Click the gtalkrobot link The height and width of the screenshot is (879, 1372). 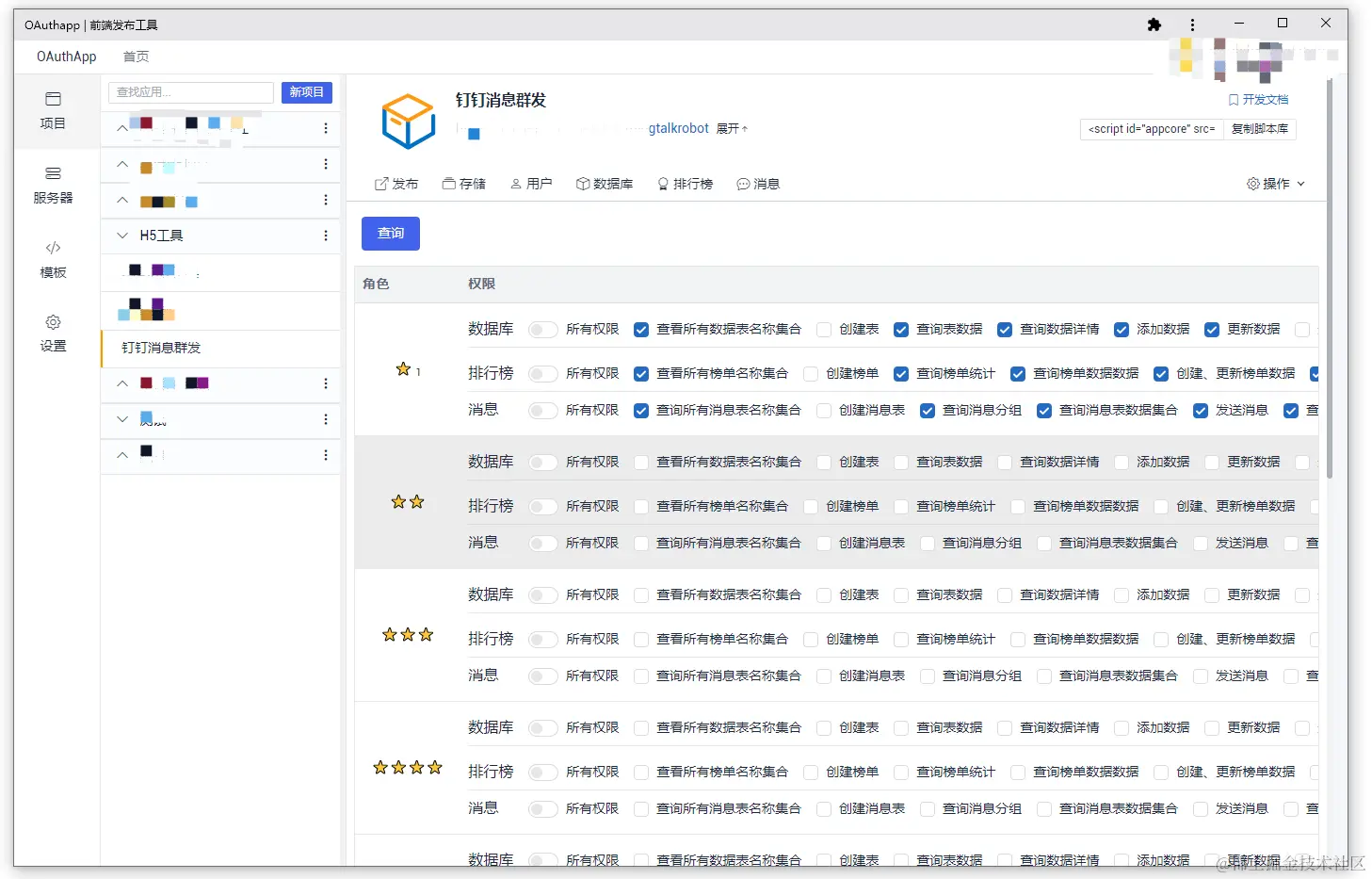coord(678,128)
